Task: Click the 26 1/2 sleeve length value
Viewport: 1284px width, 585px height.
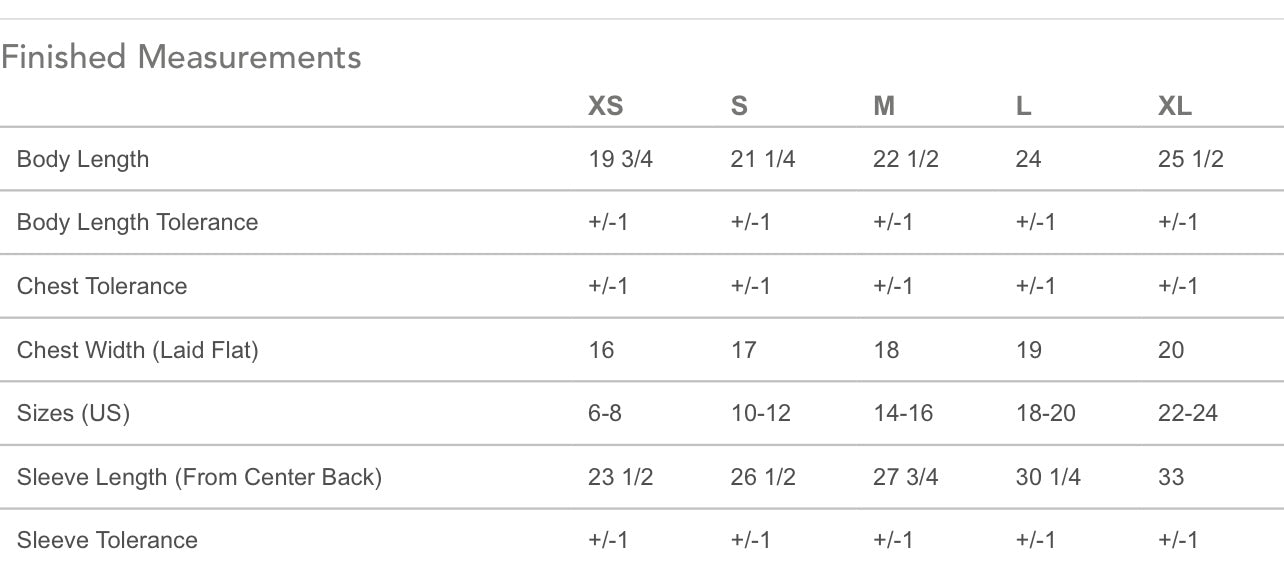Action: pyautogui.click(x=763, y=477)
